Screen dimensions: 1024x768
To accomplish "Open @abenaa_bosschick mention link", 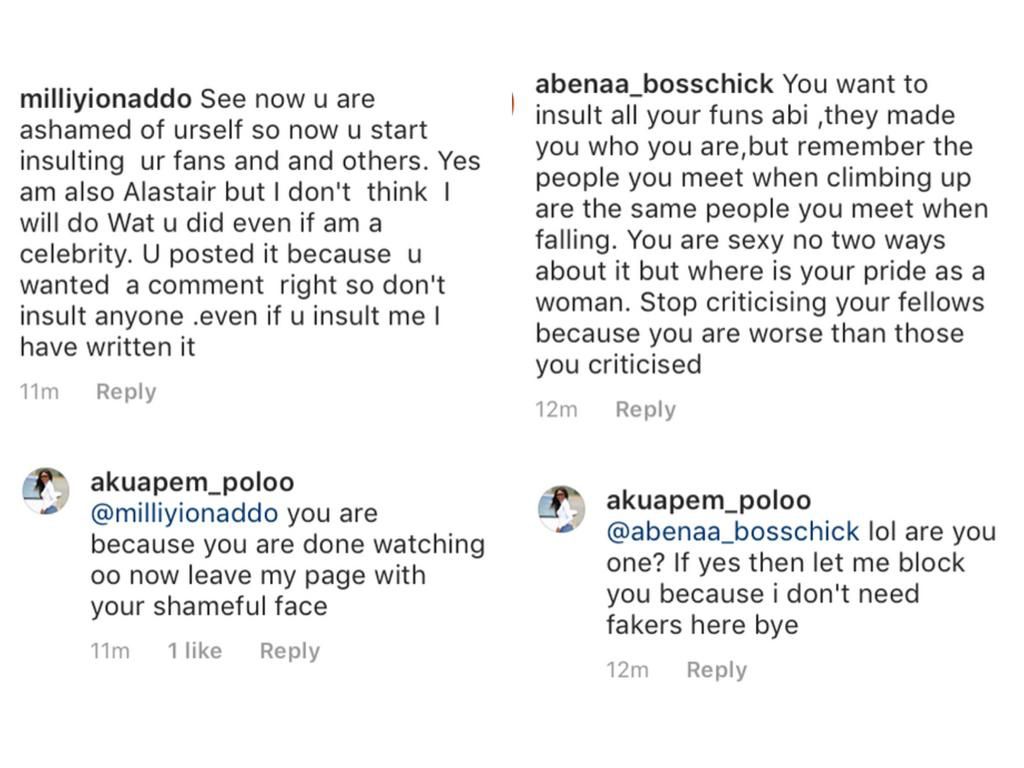I will pyautogui.click(x=733, y=532).
